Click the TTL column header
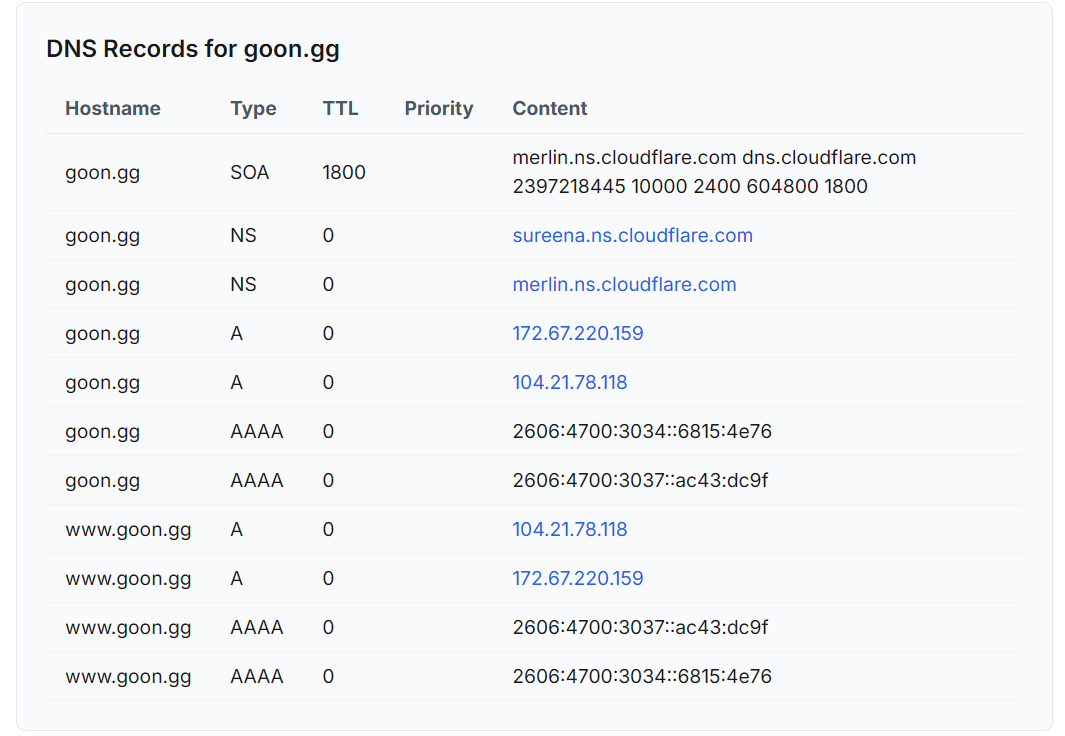The image size is (1065, 736). [340, 109]
